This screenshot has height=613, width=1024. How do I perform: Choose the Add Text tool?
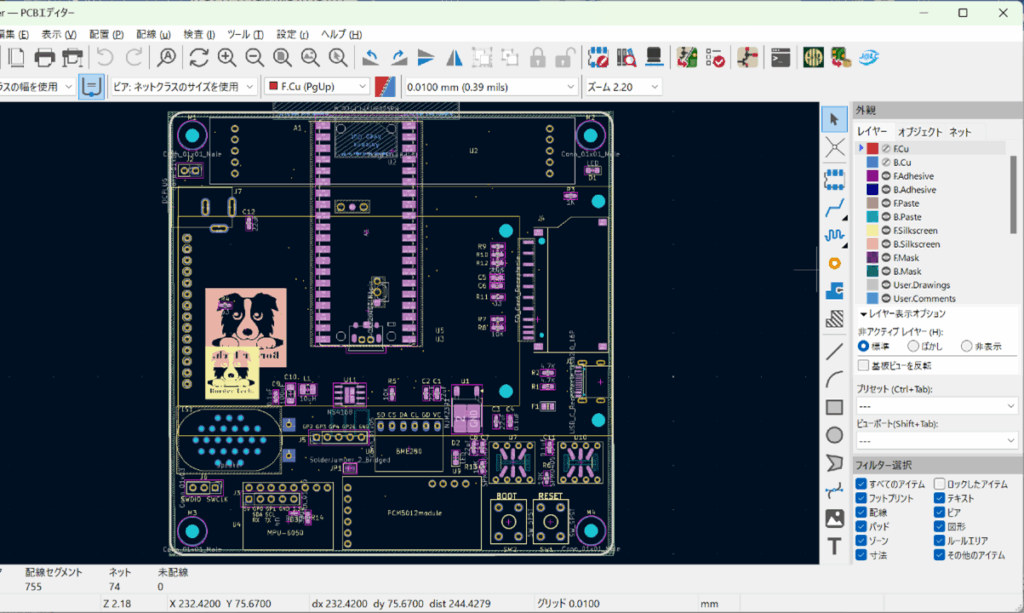834,547
